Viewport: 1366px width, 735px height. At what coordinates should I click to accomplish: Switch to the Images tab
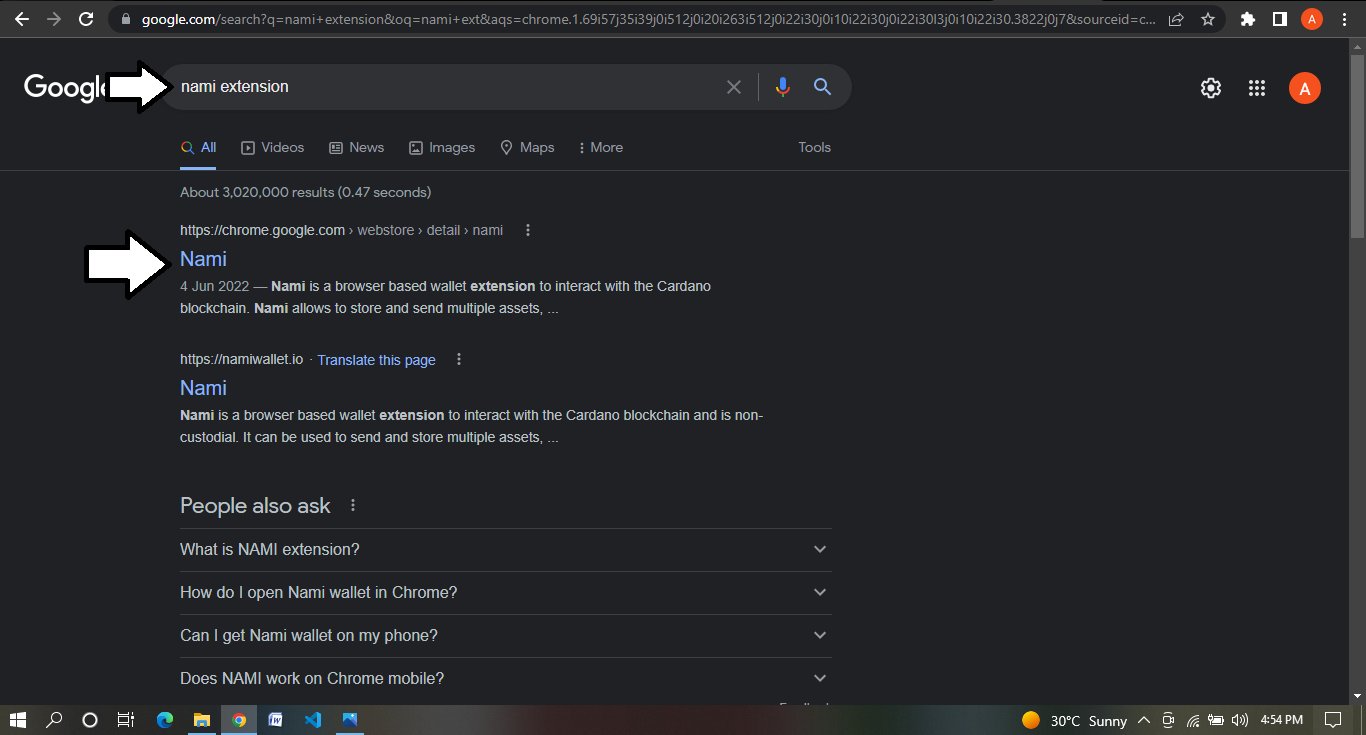click(x=442, y=147)
